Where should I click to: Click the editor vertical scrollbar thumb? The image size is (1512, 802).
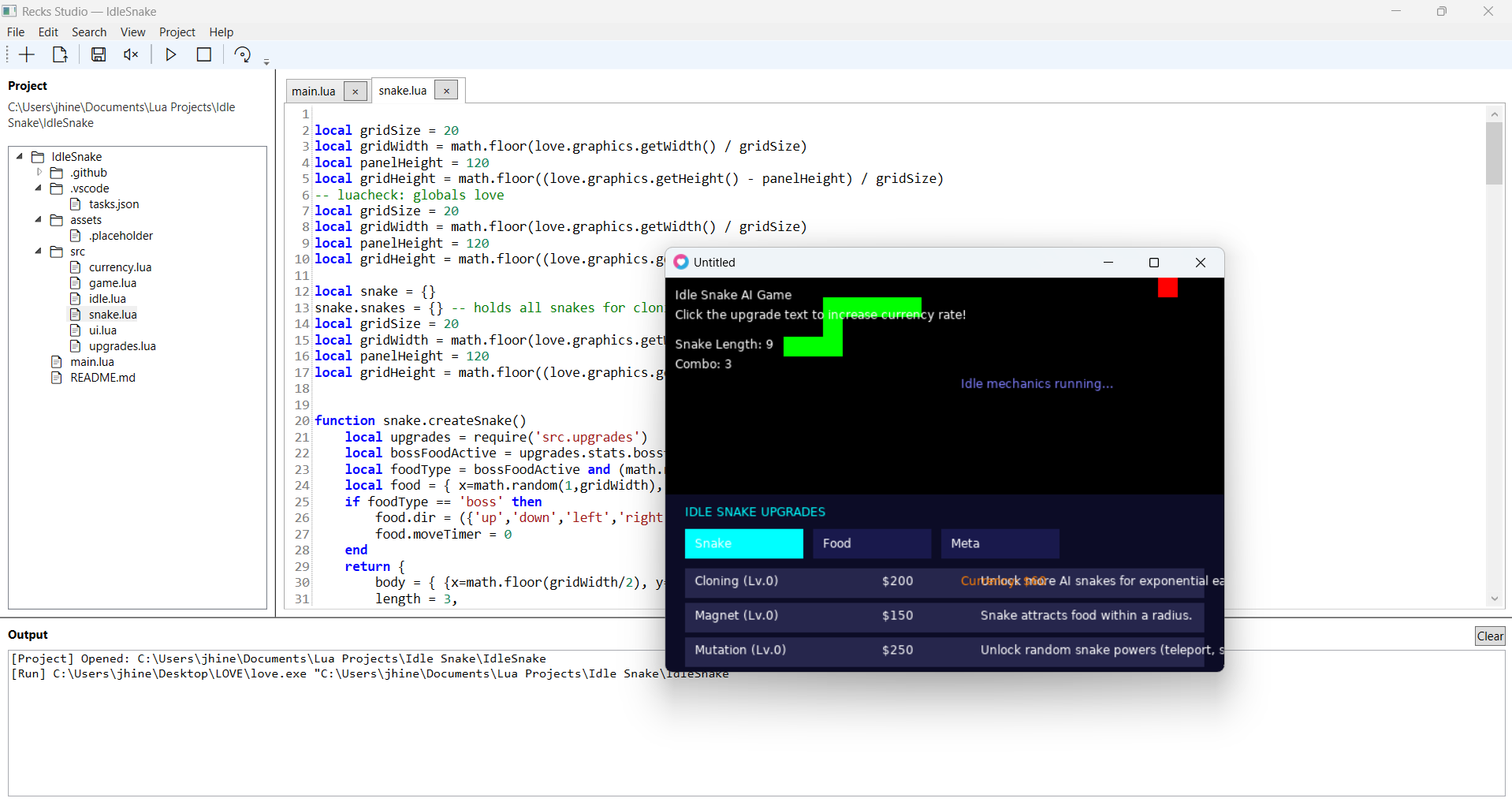point(1494,153)
